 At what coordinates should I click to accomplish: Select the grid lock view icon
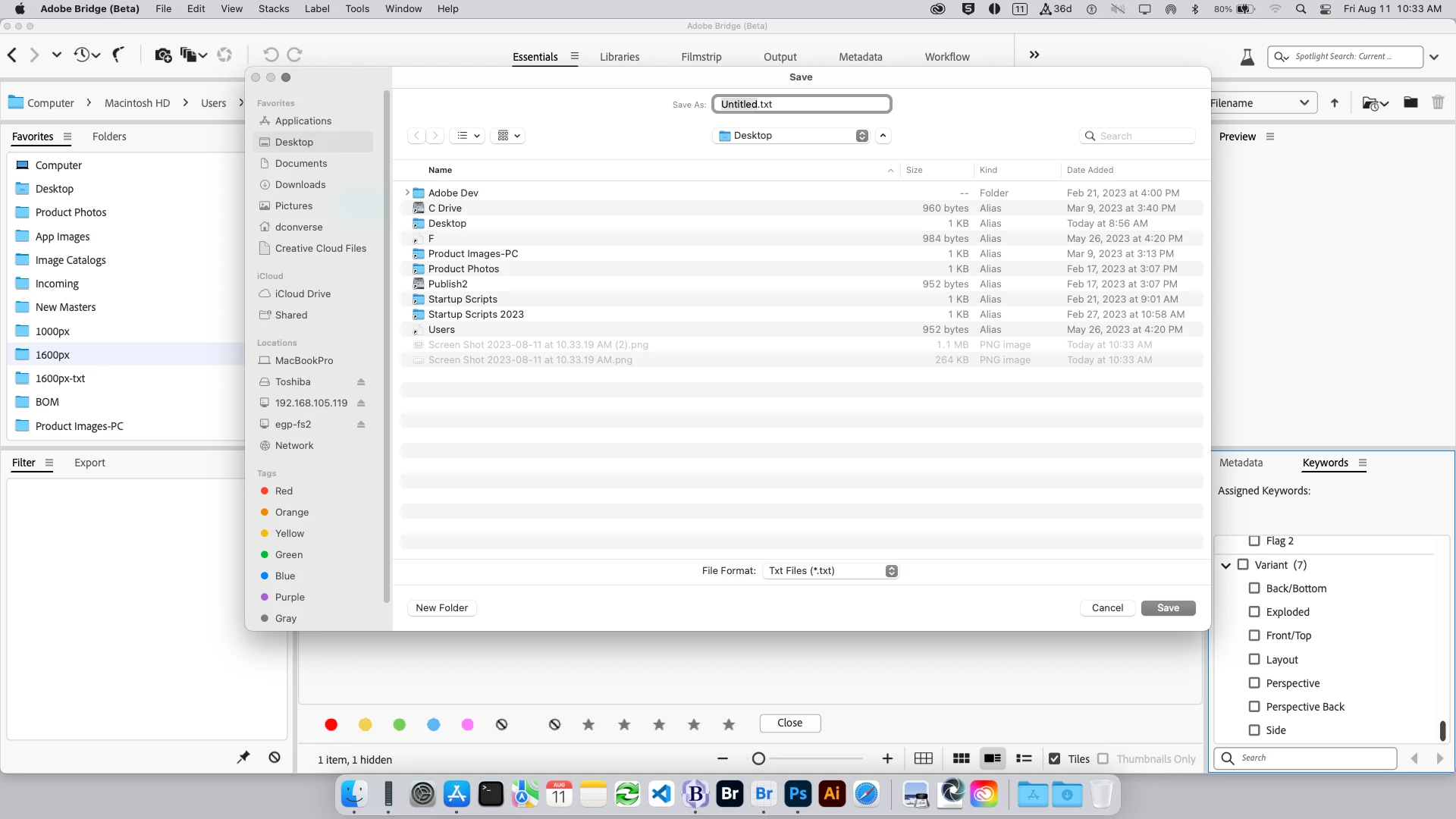coord(923,758)
